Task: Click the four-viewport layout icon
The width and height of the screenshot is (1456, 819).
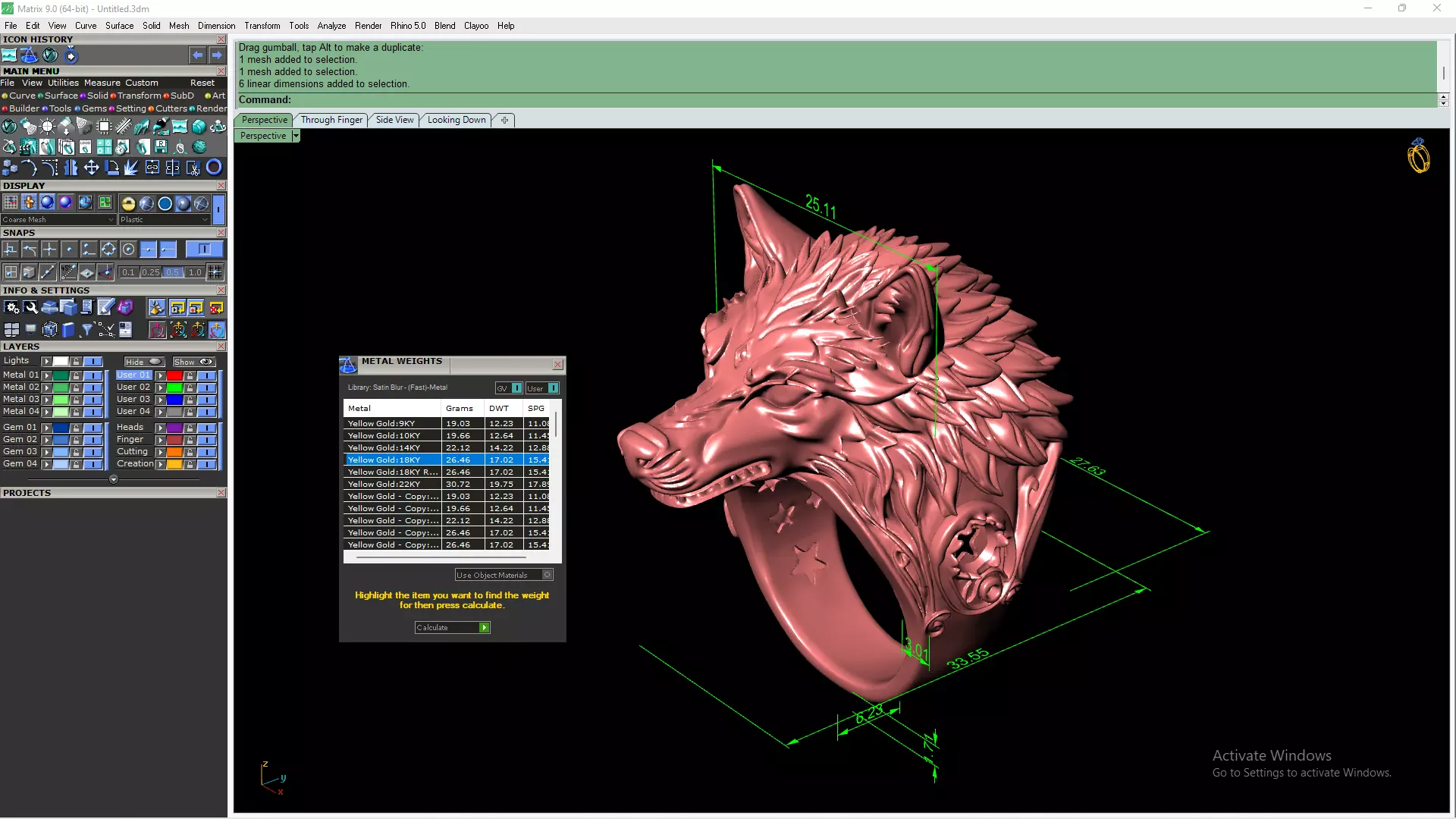Action: (x=11, y=330)
